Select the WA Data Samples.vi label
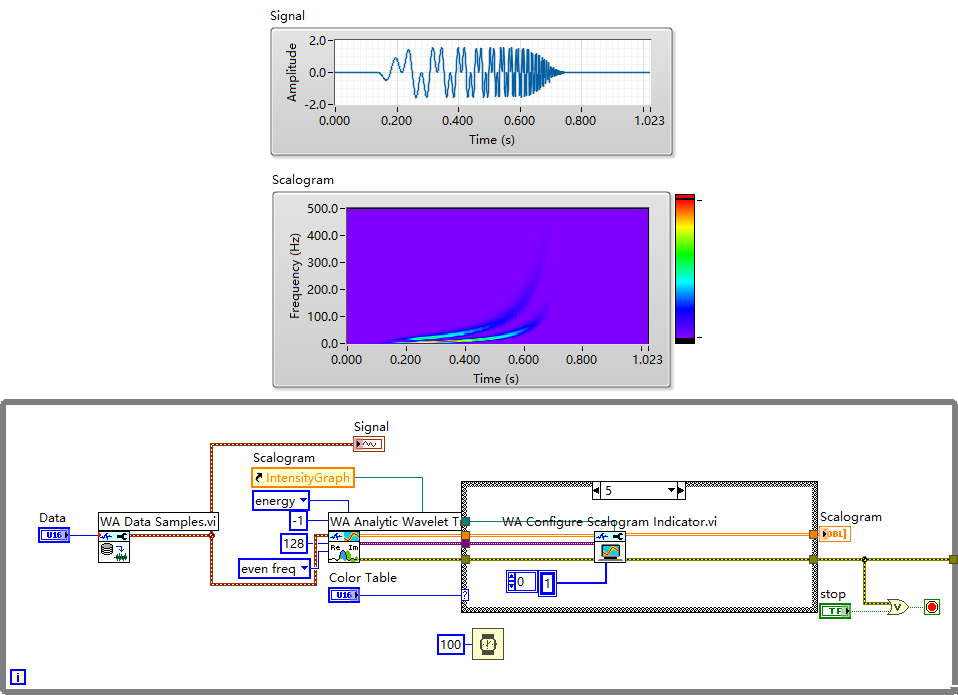This screenshot has width=958, height=695. point(158,522)
